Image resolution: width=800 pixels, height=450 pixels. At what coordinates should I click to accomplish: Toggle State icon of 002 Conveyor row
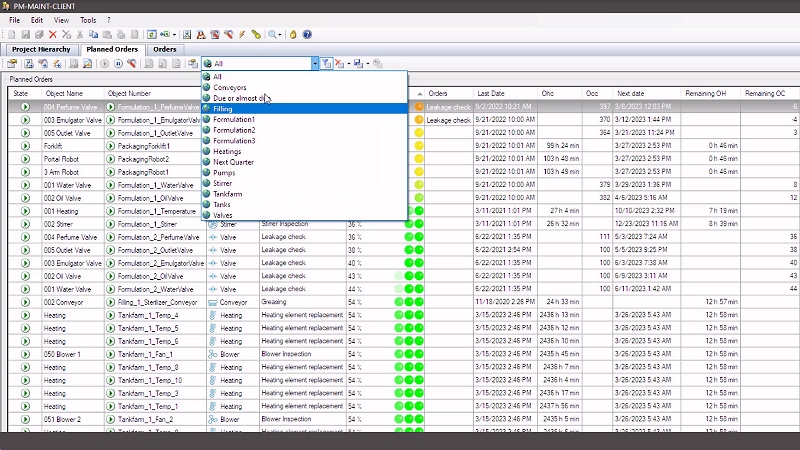(x=25, y=302)
